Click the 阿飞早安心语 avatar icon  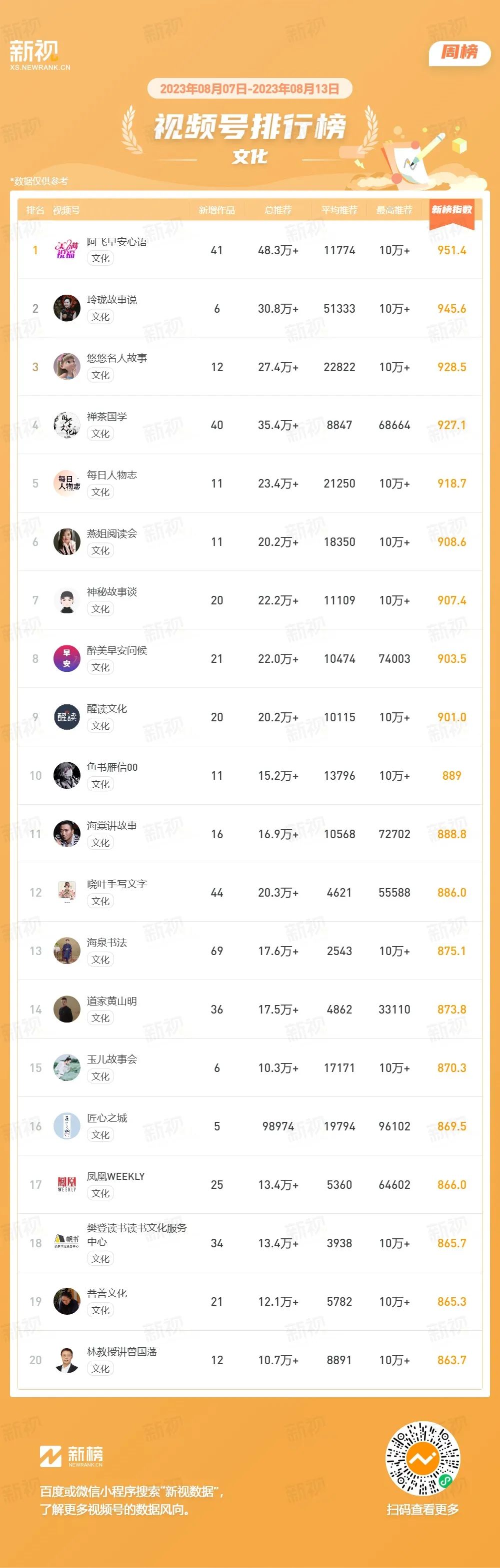(x=67, y=250)
